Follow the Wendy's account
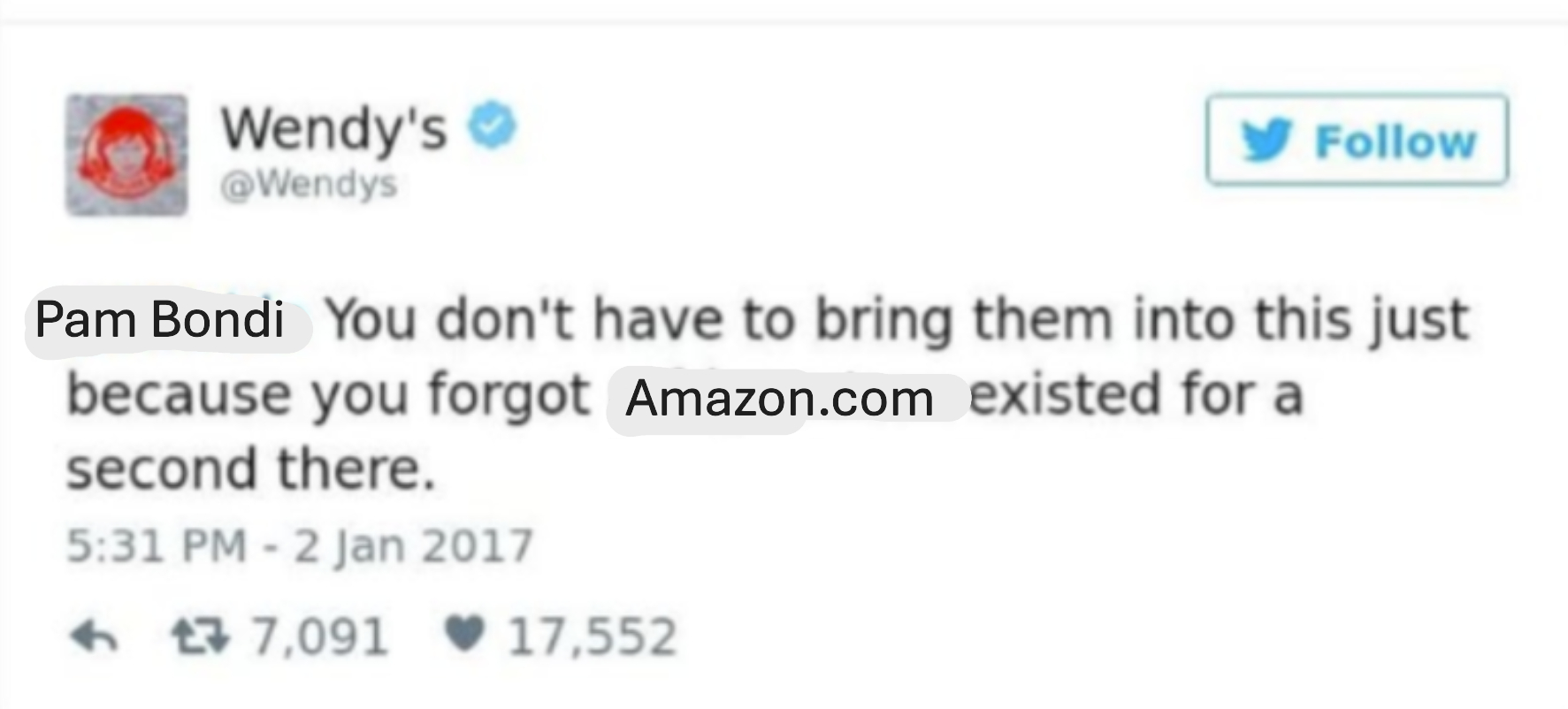Image resolution: width=1568 pixels, height=709 pixels. coord(1358,140)
